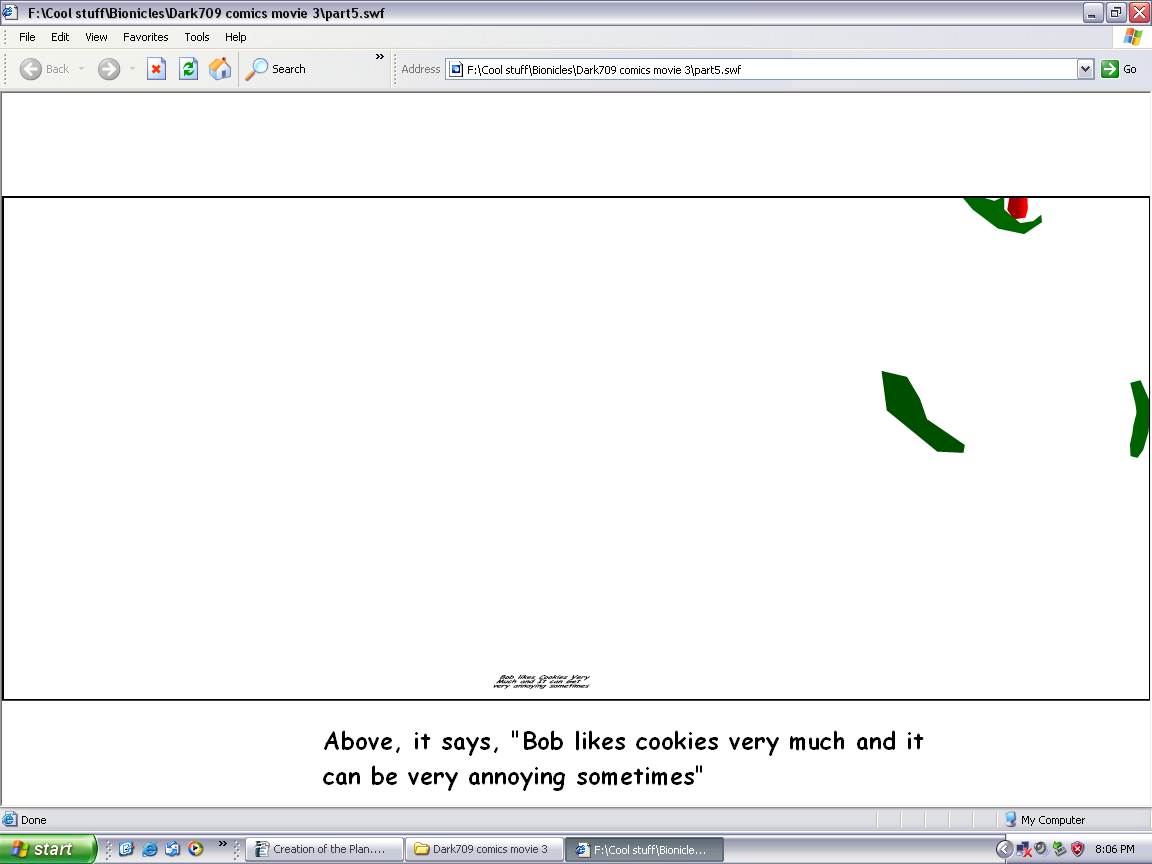Click the Home icon
Viewport: 1152px width, 864px height.
coord(220,69)
